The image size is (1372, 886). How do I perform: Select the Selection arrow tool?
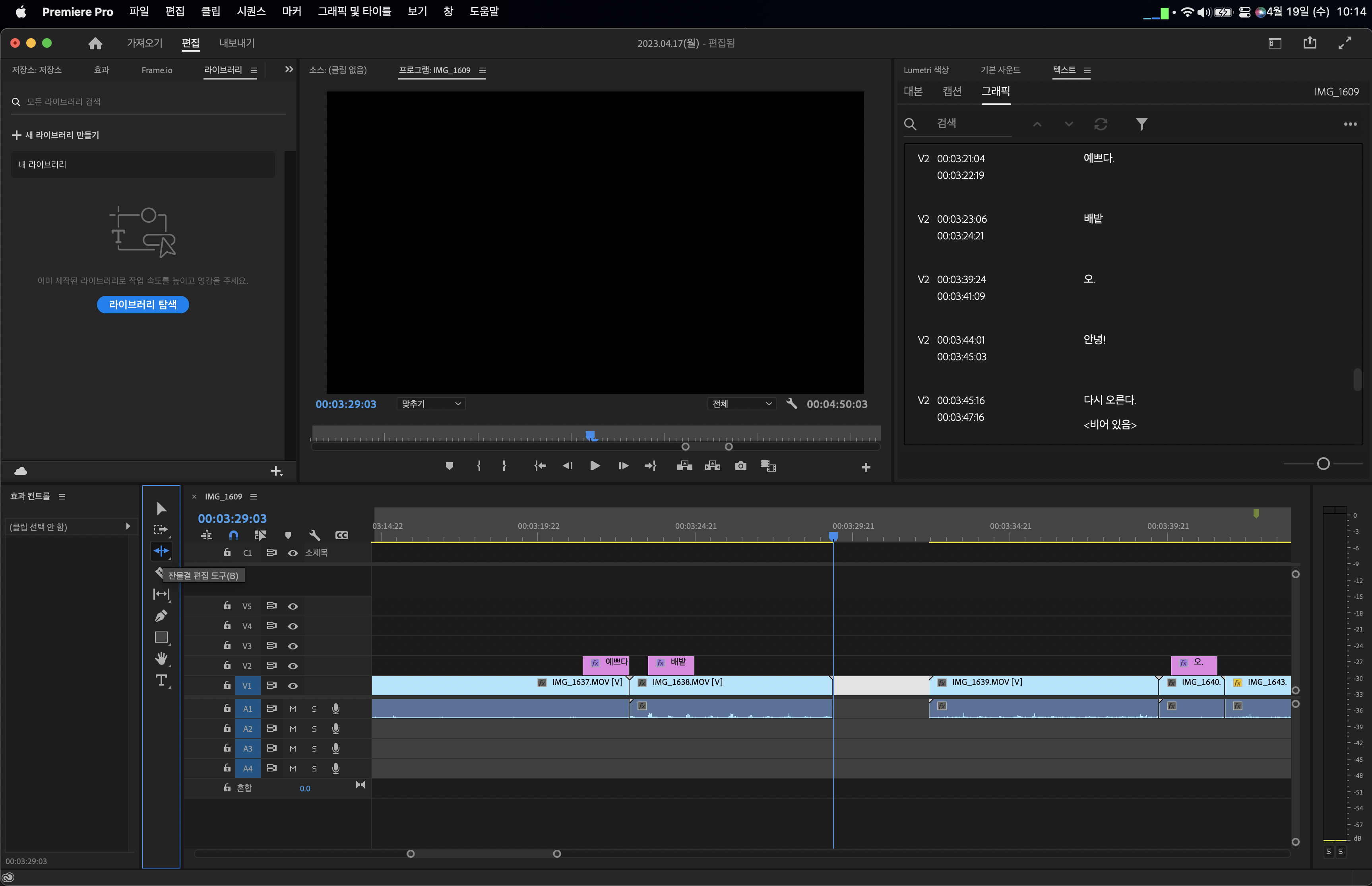(161, 509)
